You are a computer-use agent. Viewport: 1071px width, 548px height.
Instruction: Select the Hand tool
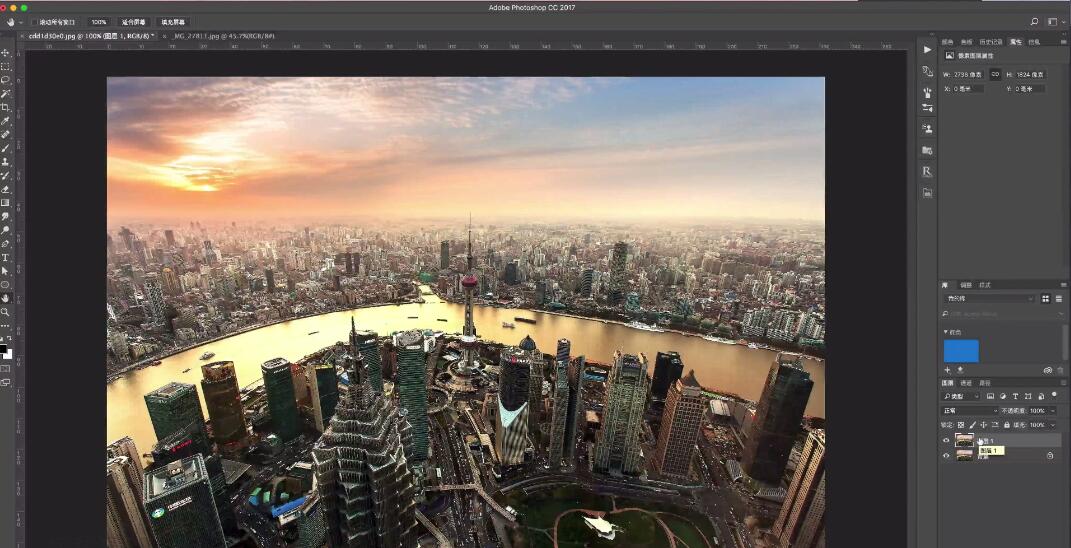pyautogui.click(x=5, y=299)
